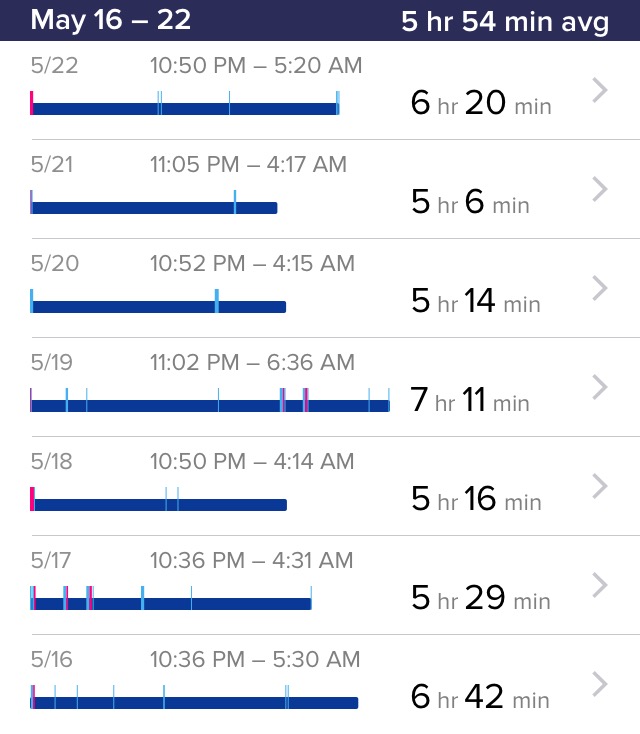Screen dimensions: 640x734
Task: Open the 5/22 sleep log chevron
Action: coord(600,91)
